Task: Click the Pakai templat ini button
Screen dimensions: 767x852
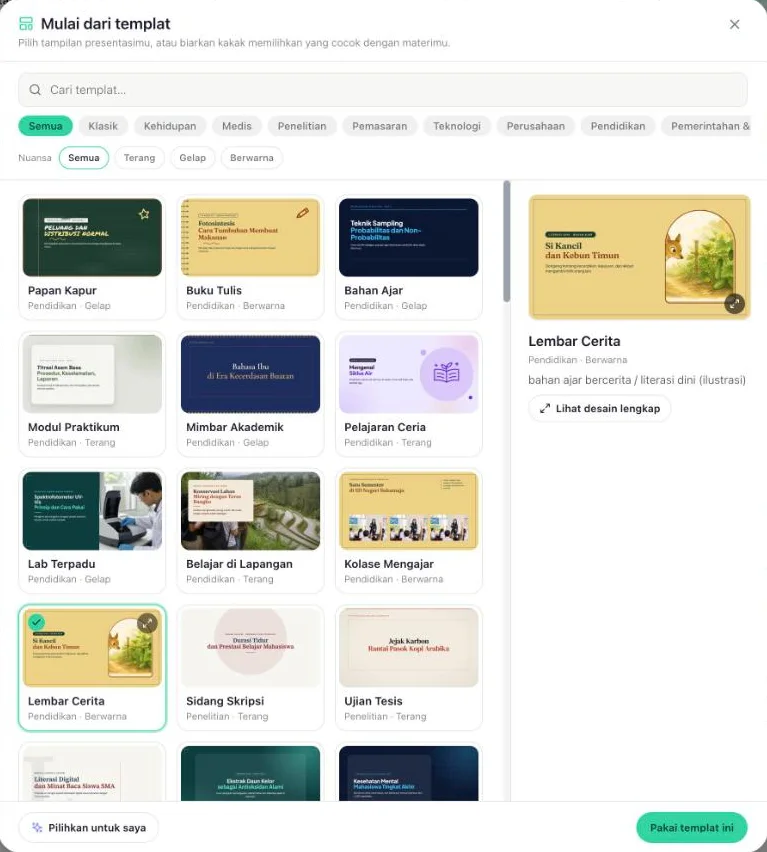Action: [691, 828]
